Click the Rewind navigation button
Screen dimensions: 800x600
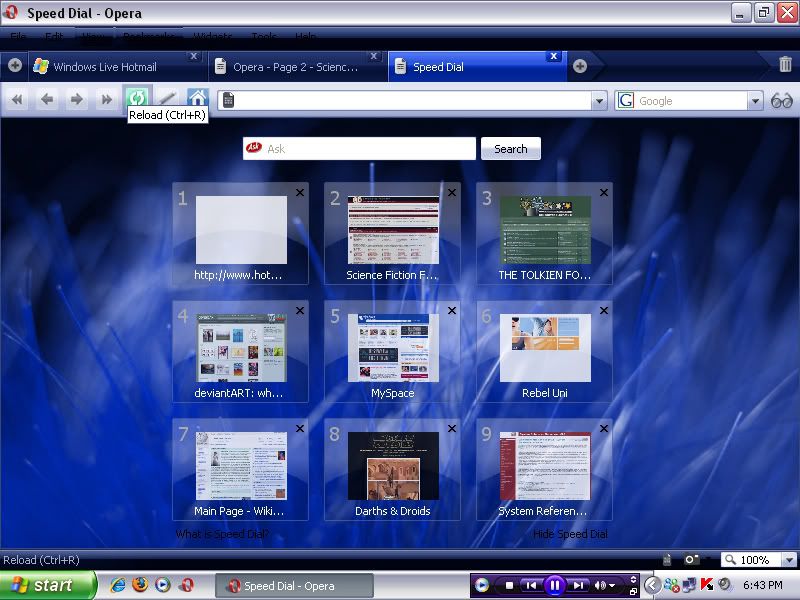click(17, 99)
